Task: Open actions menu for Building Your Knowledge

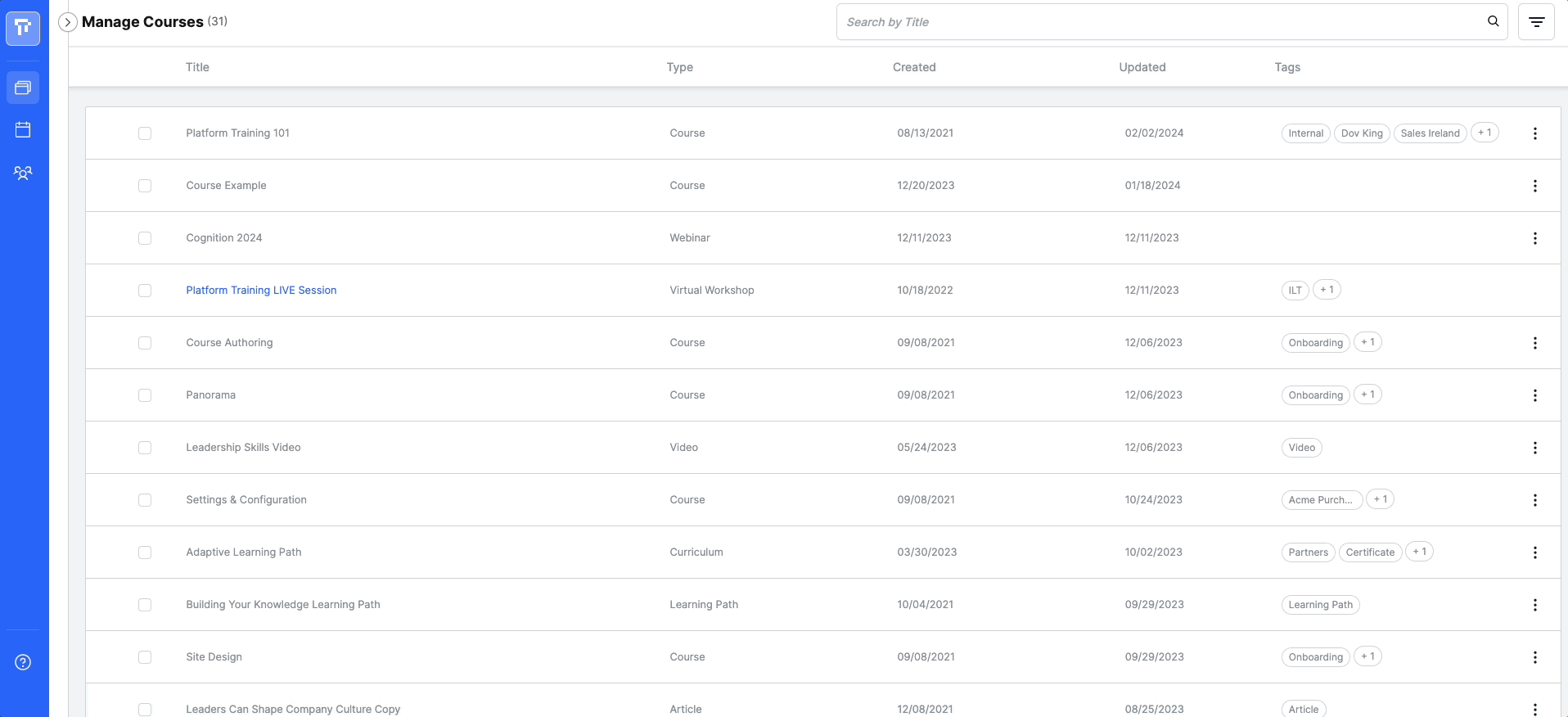Action: (1534, 605)
